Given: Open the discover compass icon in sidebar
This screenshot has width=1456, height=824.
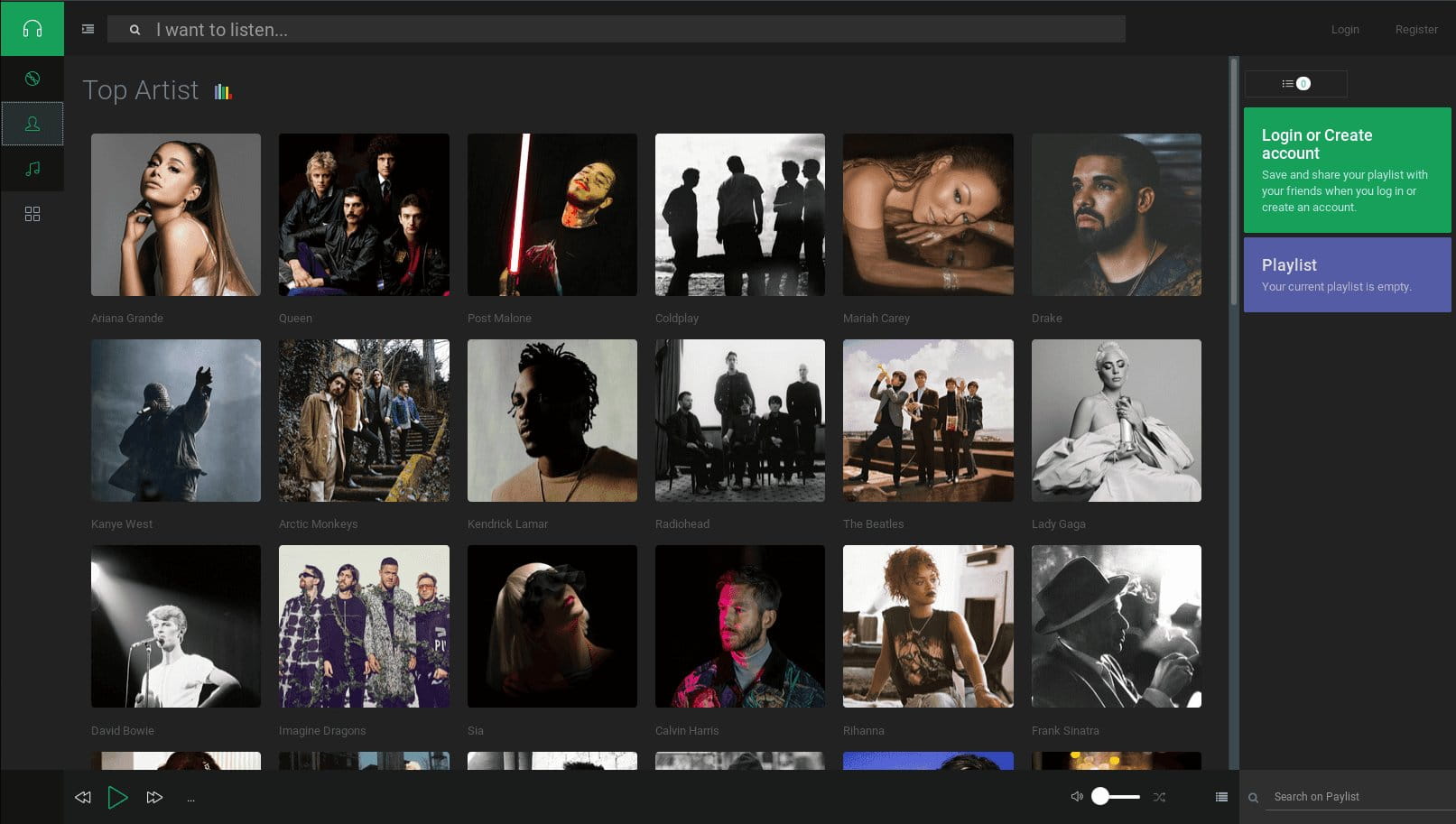Looking at the screenshot, I should (x=32, y=79).
